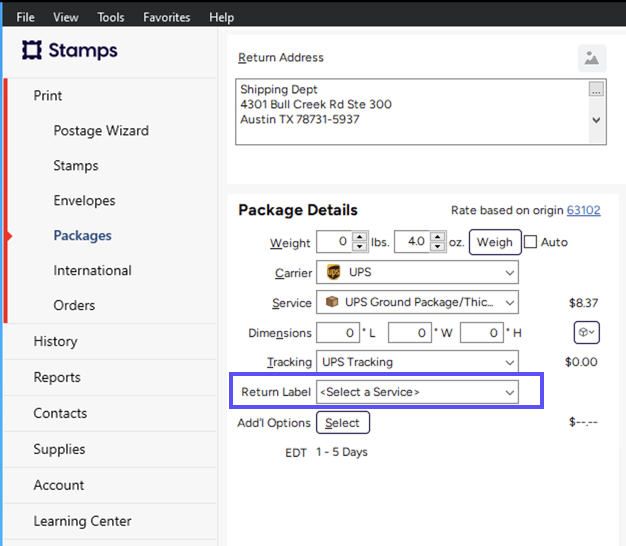Select Print in the sidebar
626x546 pixels.
click(x=48, y=96)
